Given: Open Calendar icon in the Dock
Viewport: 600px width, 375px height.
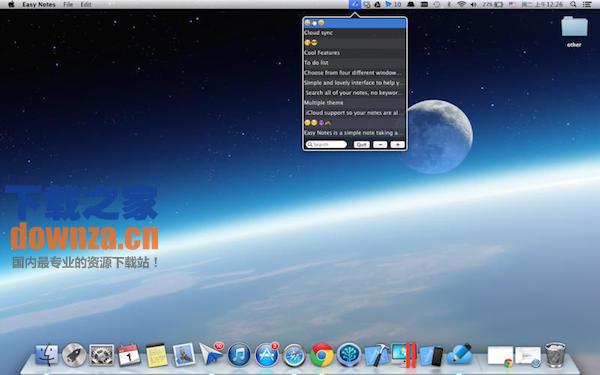Looking at the screenshot, I should [x=129, y=355].
